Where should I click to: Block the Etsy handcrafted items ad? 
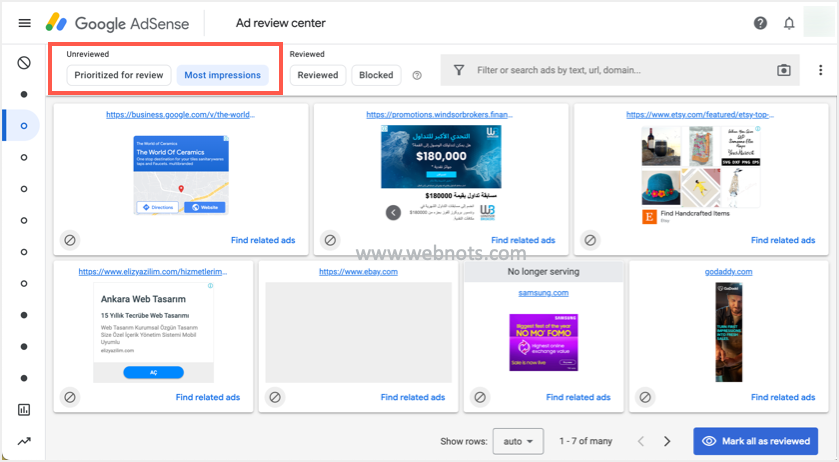coord(590,240)
